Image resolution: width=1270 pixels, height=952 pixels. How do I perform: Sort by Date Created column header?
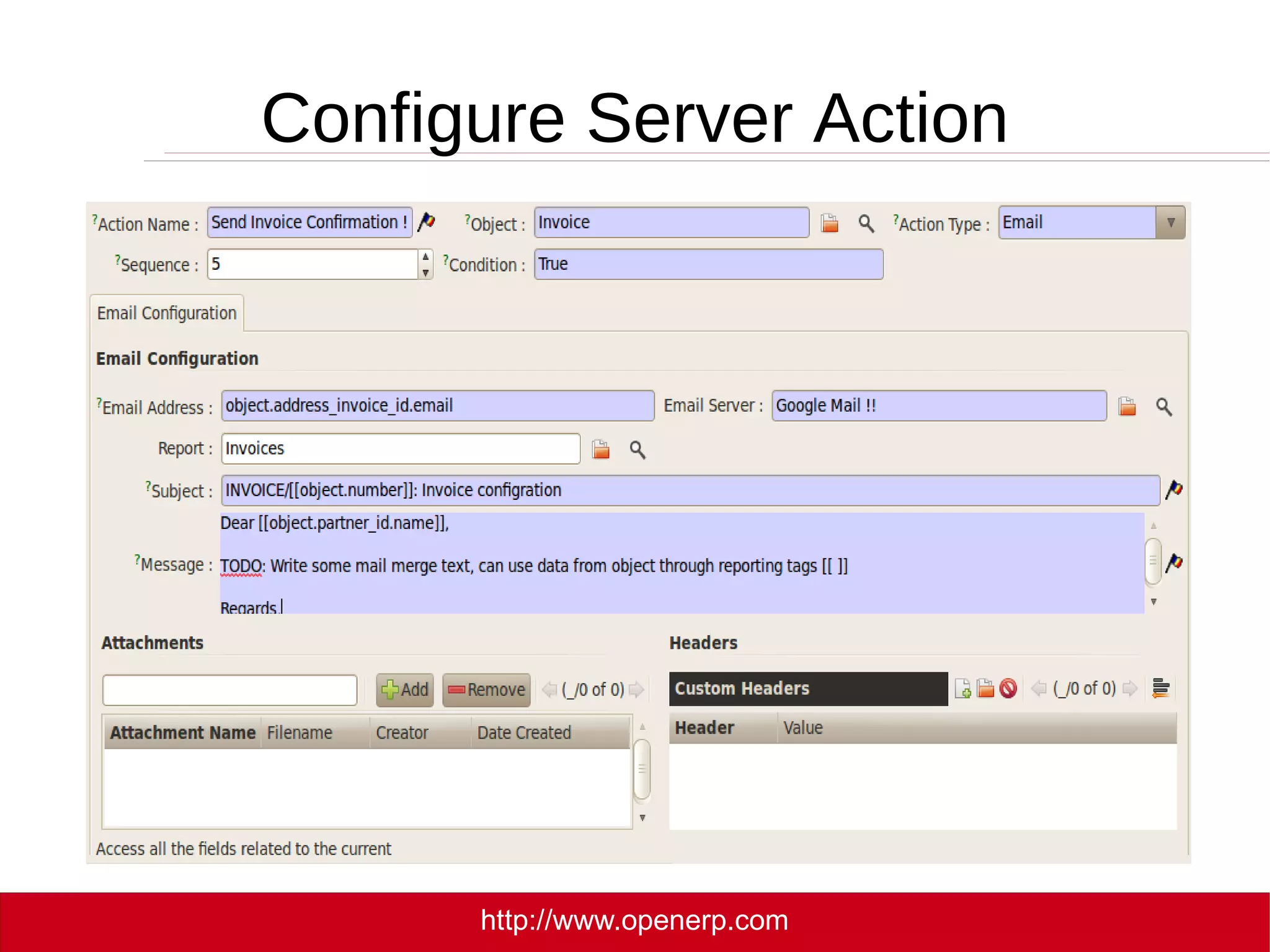click(x=550, y=732)
